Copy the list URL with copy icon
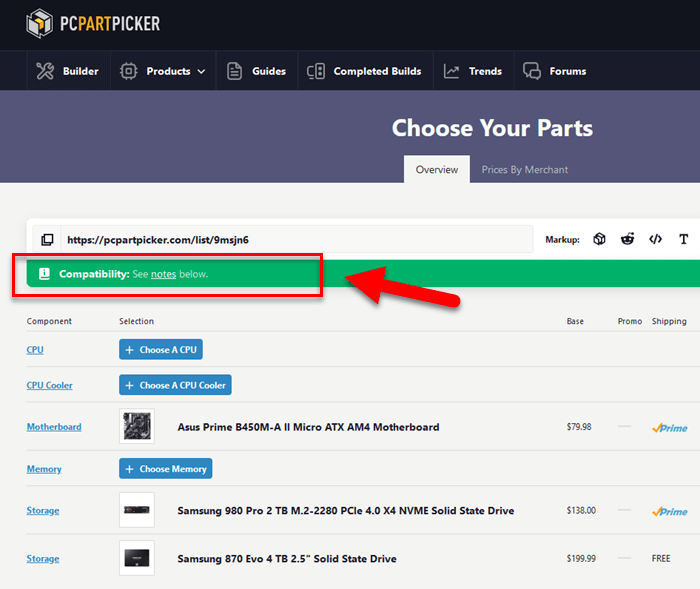Image resolution: width=700 pixels, height=589 pixels. pos(47,240)
